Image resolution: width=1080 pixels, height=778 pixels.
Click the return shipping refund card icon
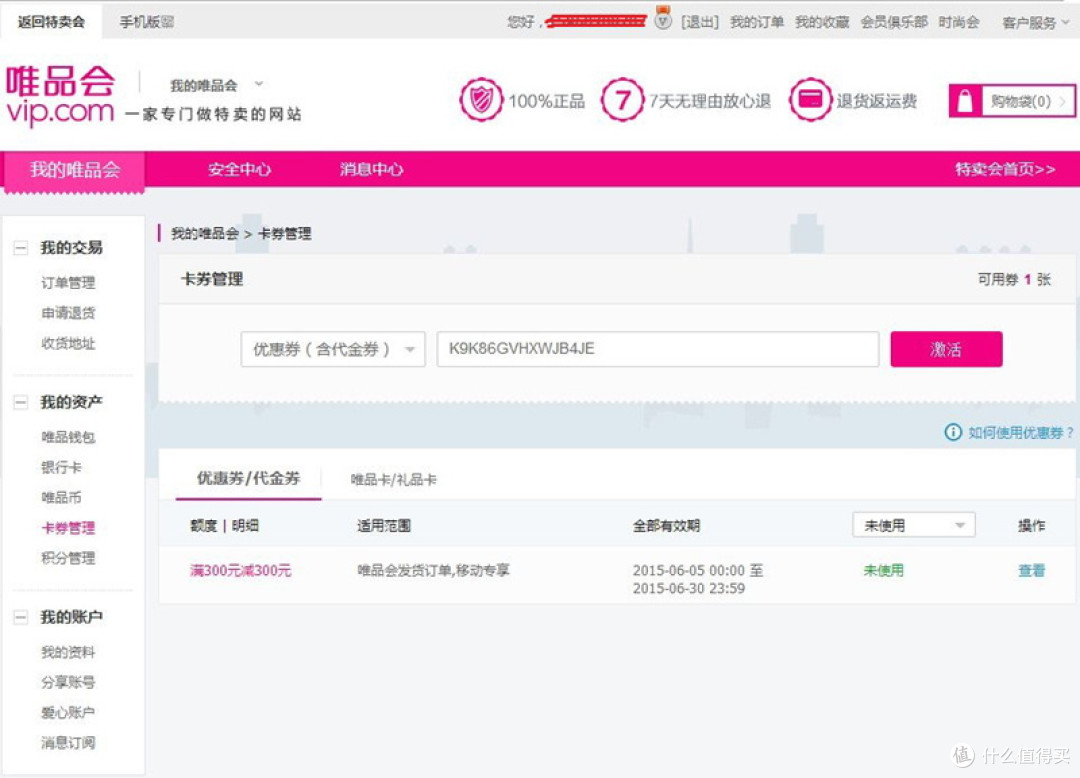point(810,100)
